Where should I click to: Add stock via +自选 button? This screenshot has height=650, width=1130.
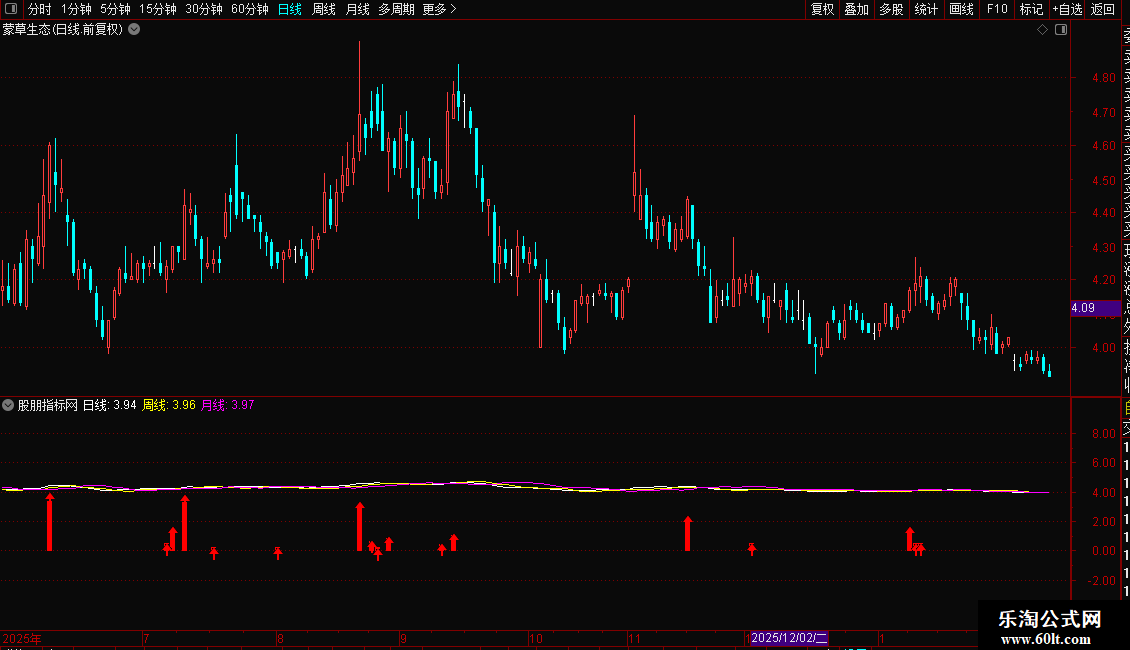[x=1067, y=9]
